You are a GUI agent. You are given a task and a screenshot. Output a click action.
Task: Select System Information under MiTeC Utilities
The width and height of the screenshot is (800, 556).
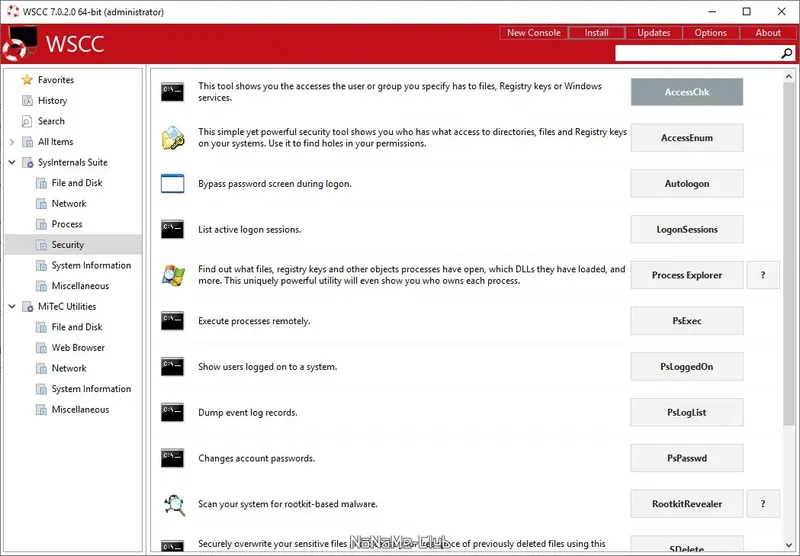(91, 389)
